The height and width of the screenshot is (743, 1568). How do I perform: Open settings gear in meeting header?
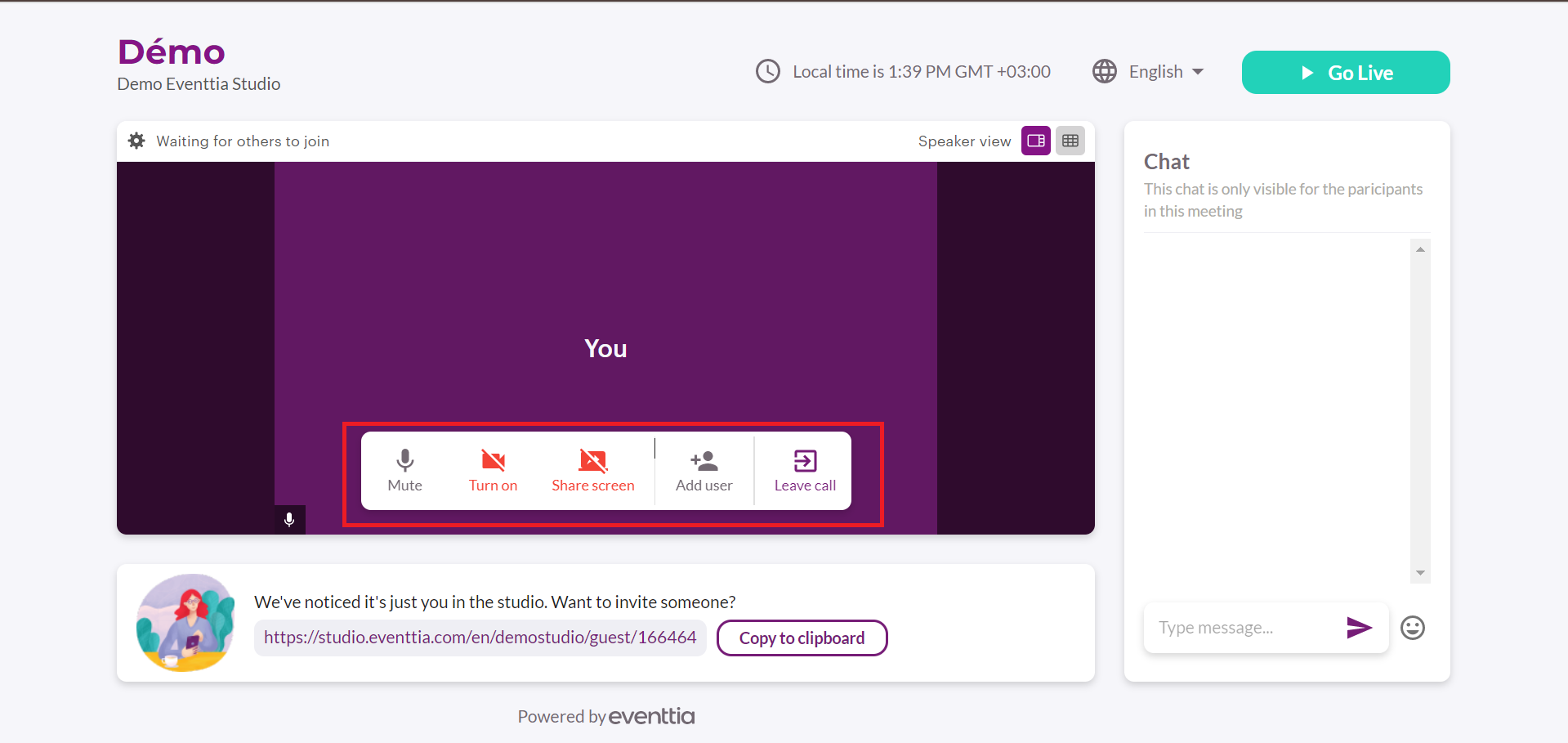tap(136, 141)
